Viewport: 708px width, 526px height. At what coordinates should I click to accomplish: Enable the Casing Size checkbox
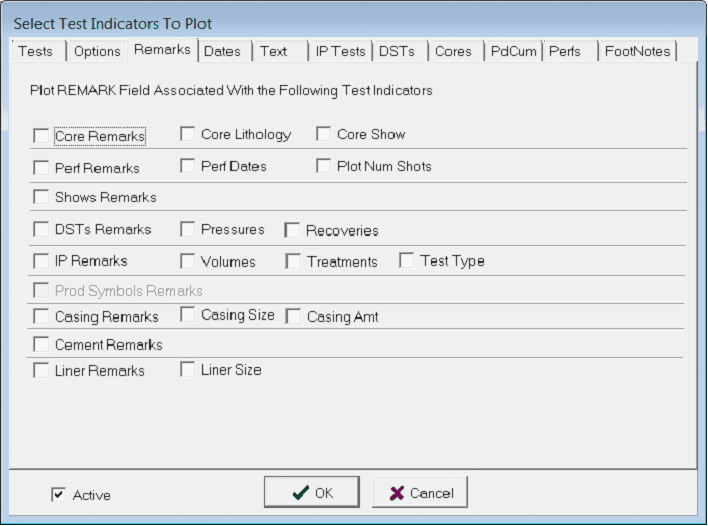[188, 315]
